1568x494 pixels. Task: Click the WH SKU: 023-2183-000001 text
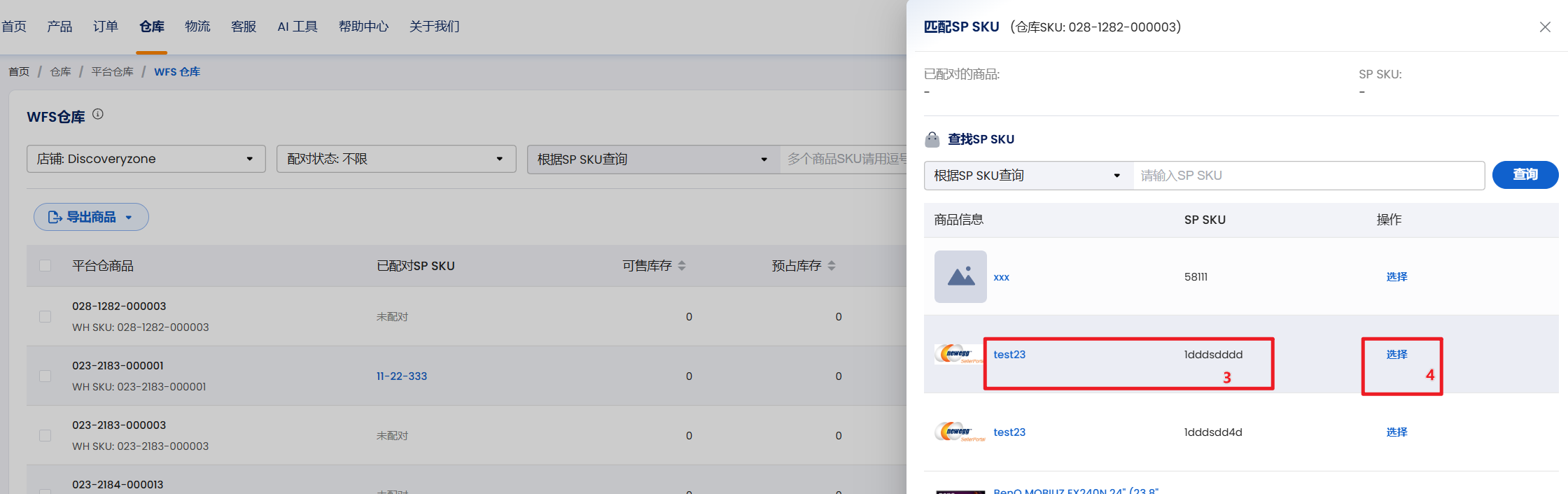tap(139, 387)
